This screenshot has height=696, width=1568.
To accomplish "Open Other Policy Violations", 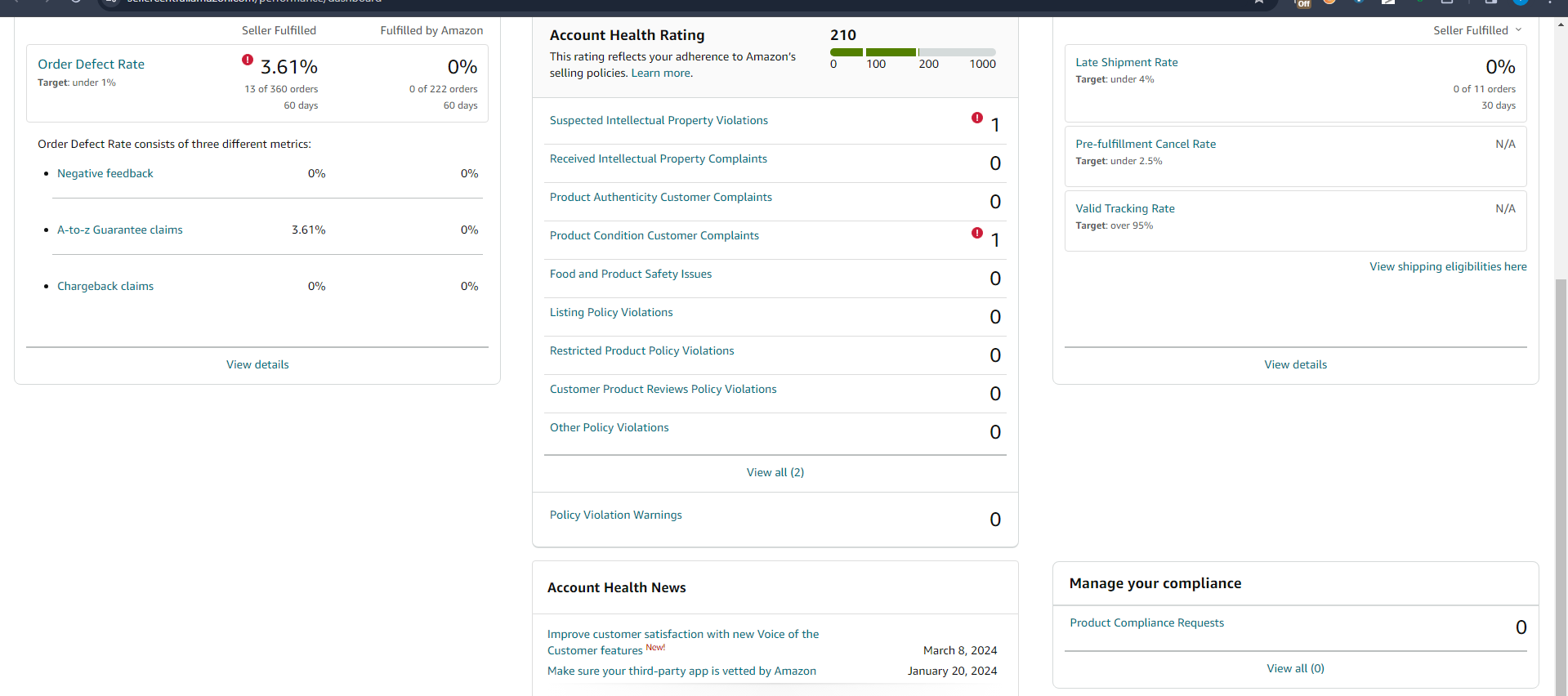I will (x=610, y=427).
